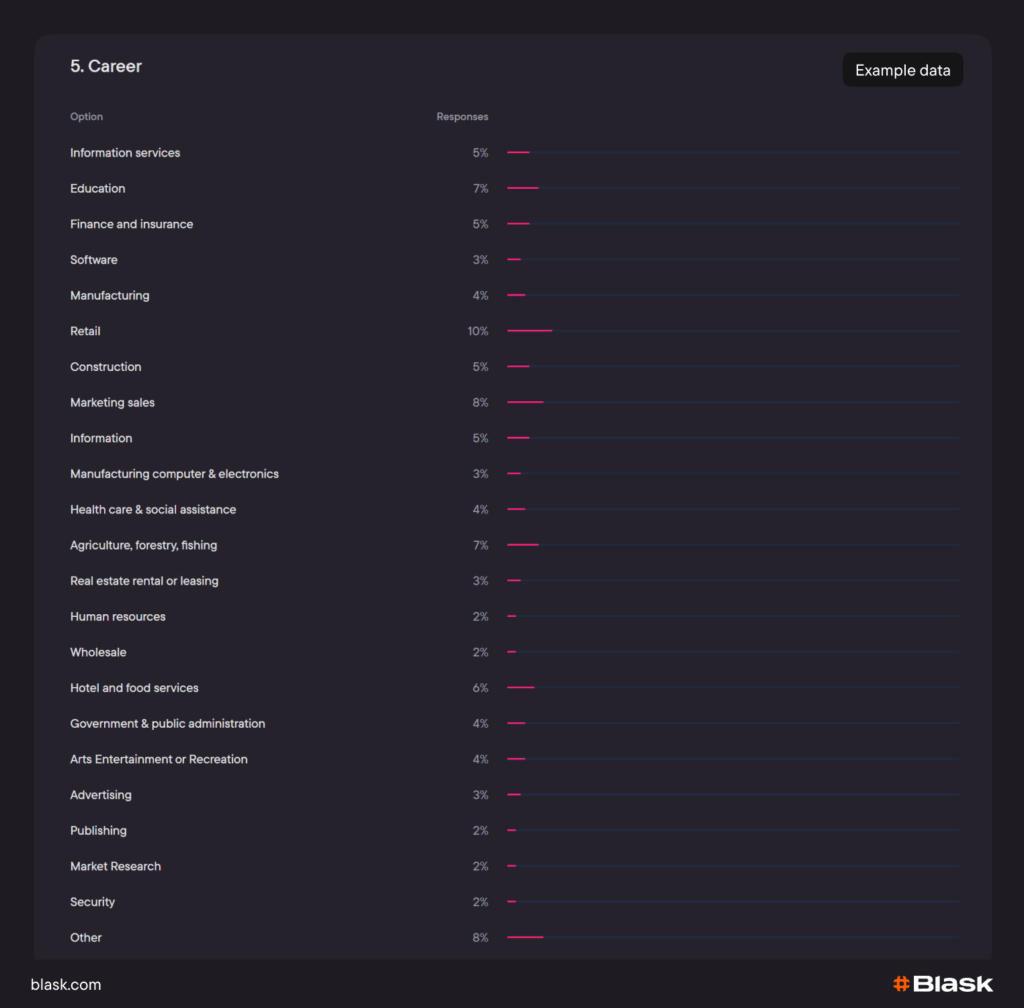This screenshot has height=1008, width=1024.
Task: Select the Information services row label
Action: point(125,153)
